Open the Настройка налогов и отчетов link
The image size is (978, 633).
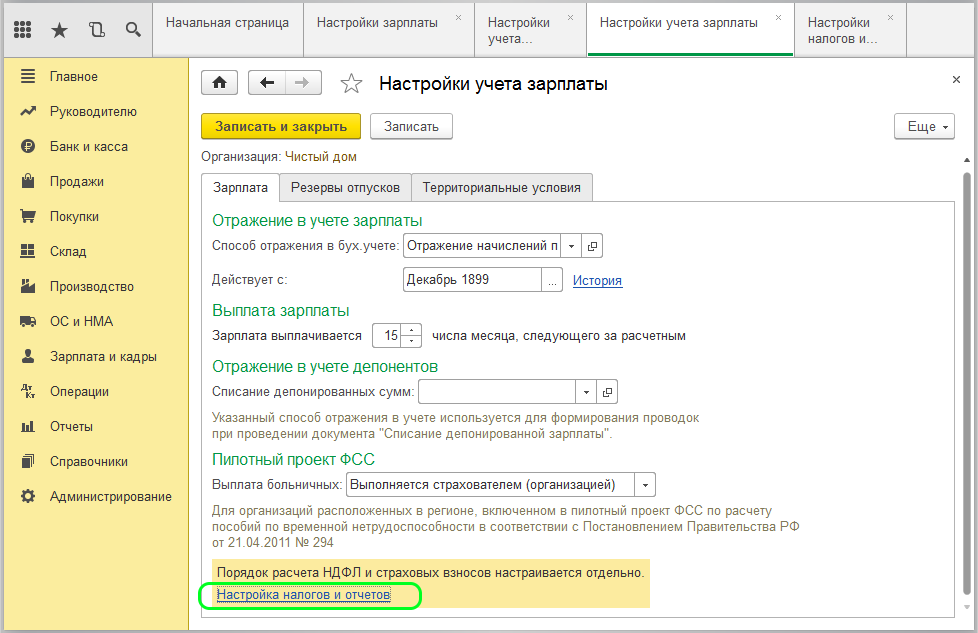(303, 595)
